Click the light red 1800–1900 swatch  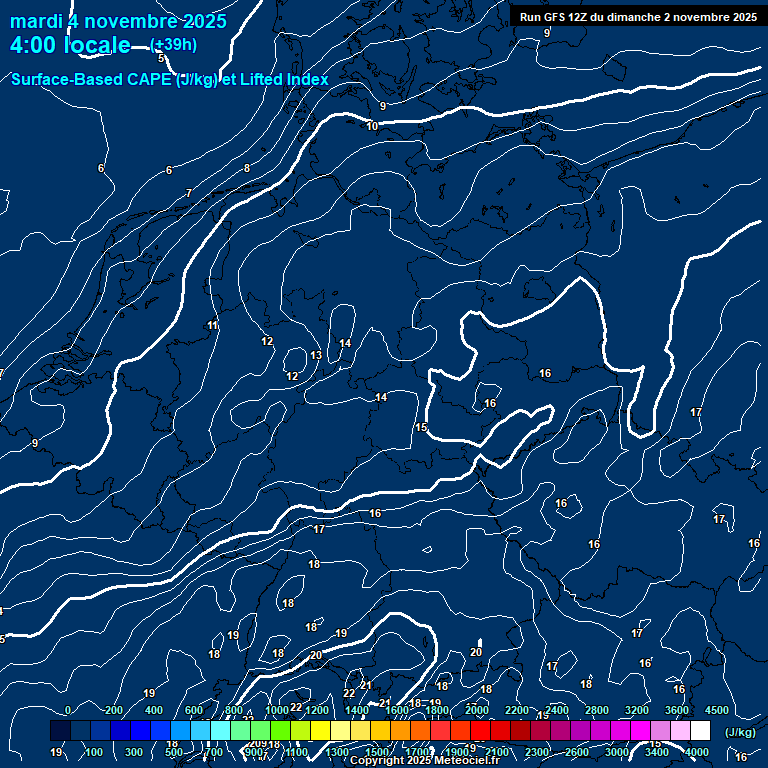pos(440,730)
